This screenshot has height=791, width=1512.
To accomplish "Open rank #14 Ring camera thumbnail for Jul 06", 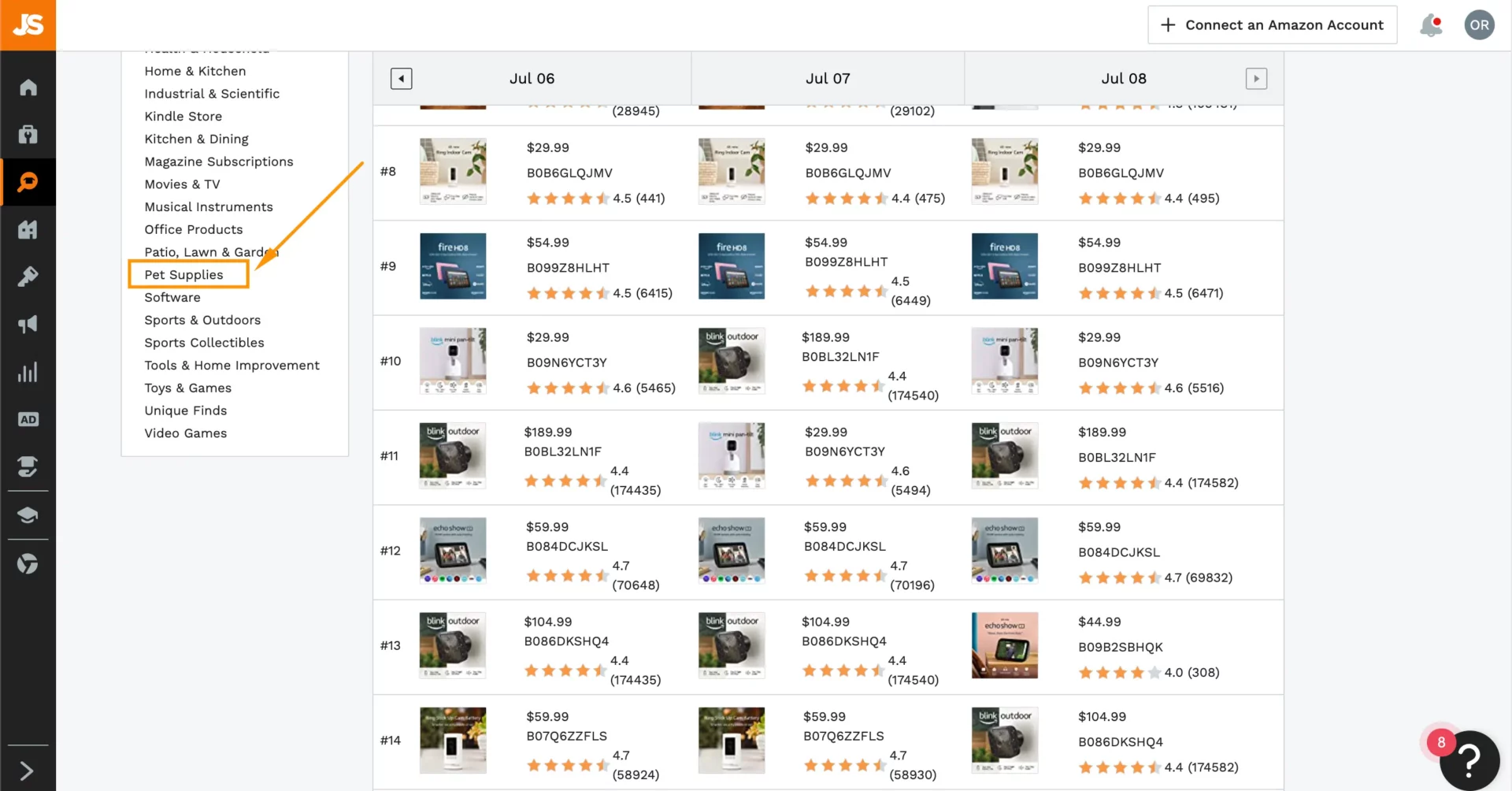I will tap(453, 741).
